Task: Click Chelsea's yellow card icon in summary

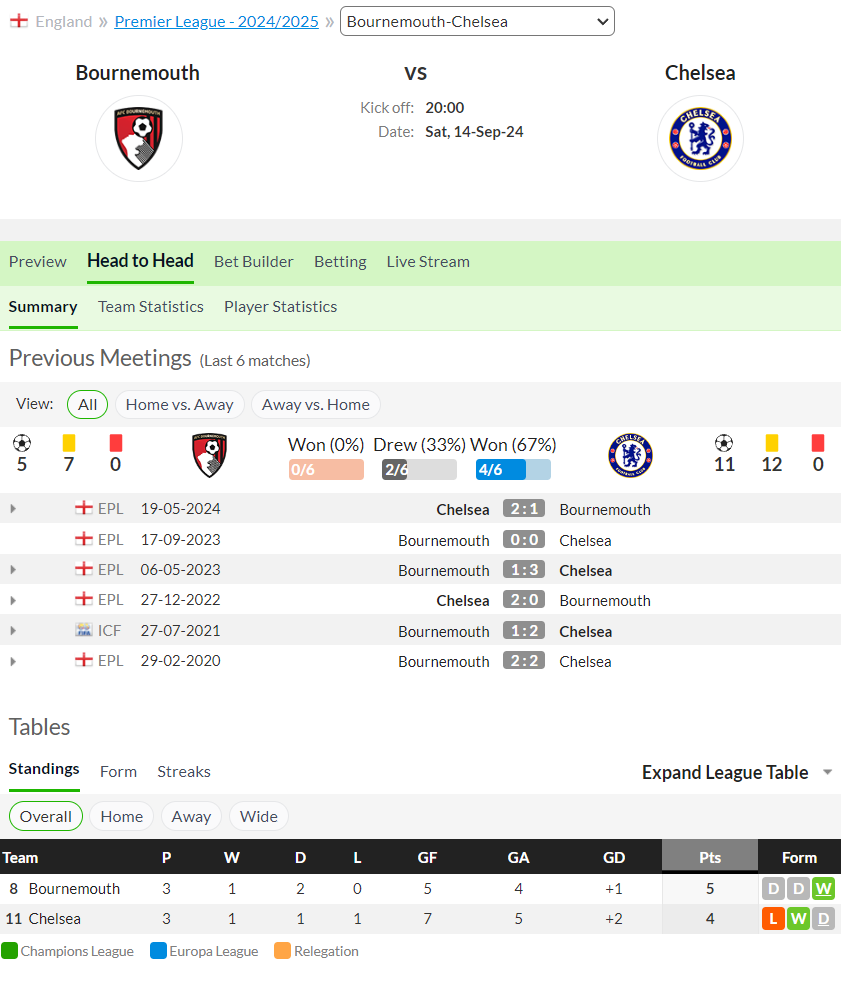Action: pyautogui.click(x=771, y=443)
